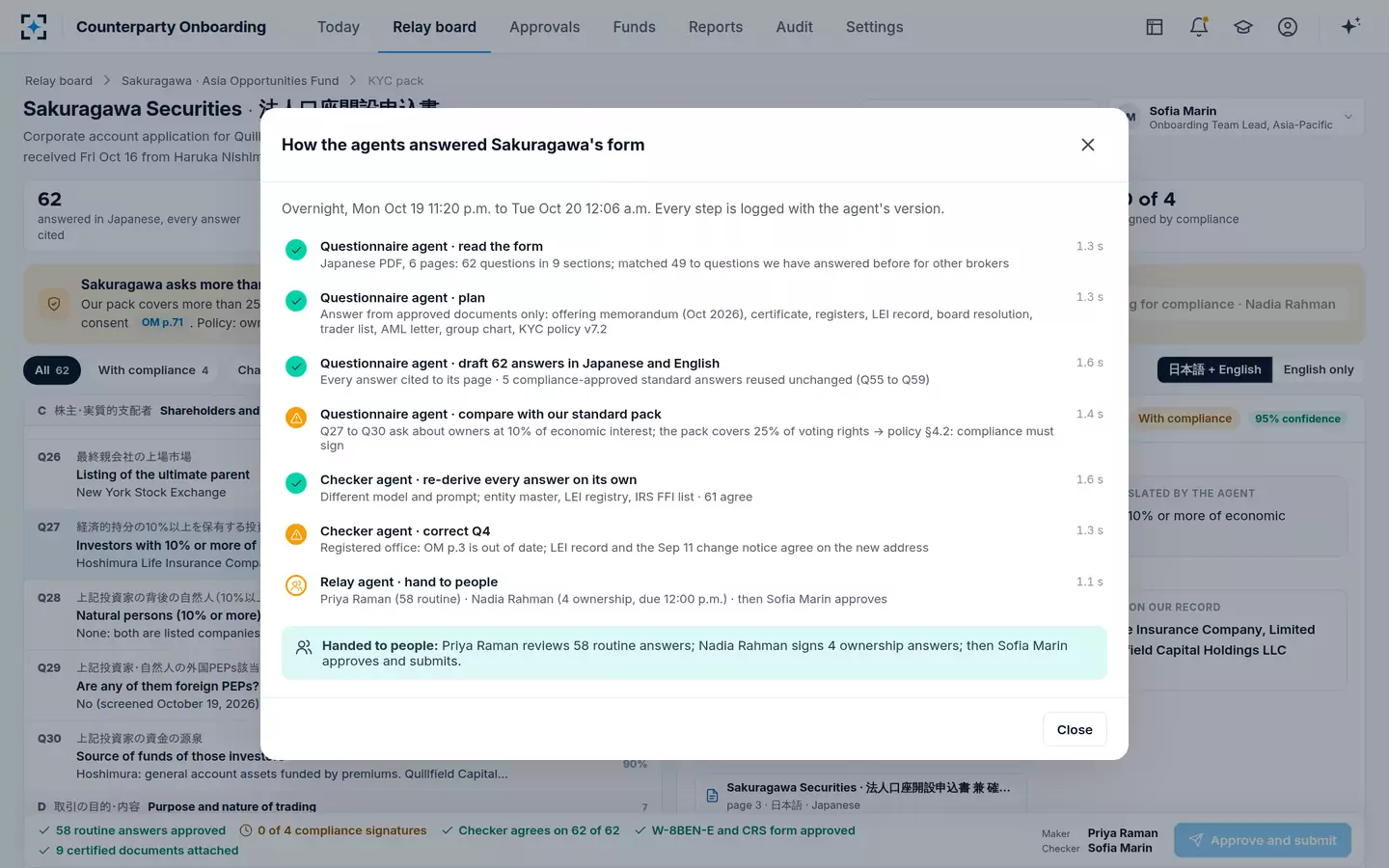
Task: Open the Reports tab
Action: [x=716, y=27]
